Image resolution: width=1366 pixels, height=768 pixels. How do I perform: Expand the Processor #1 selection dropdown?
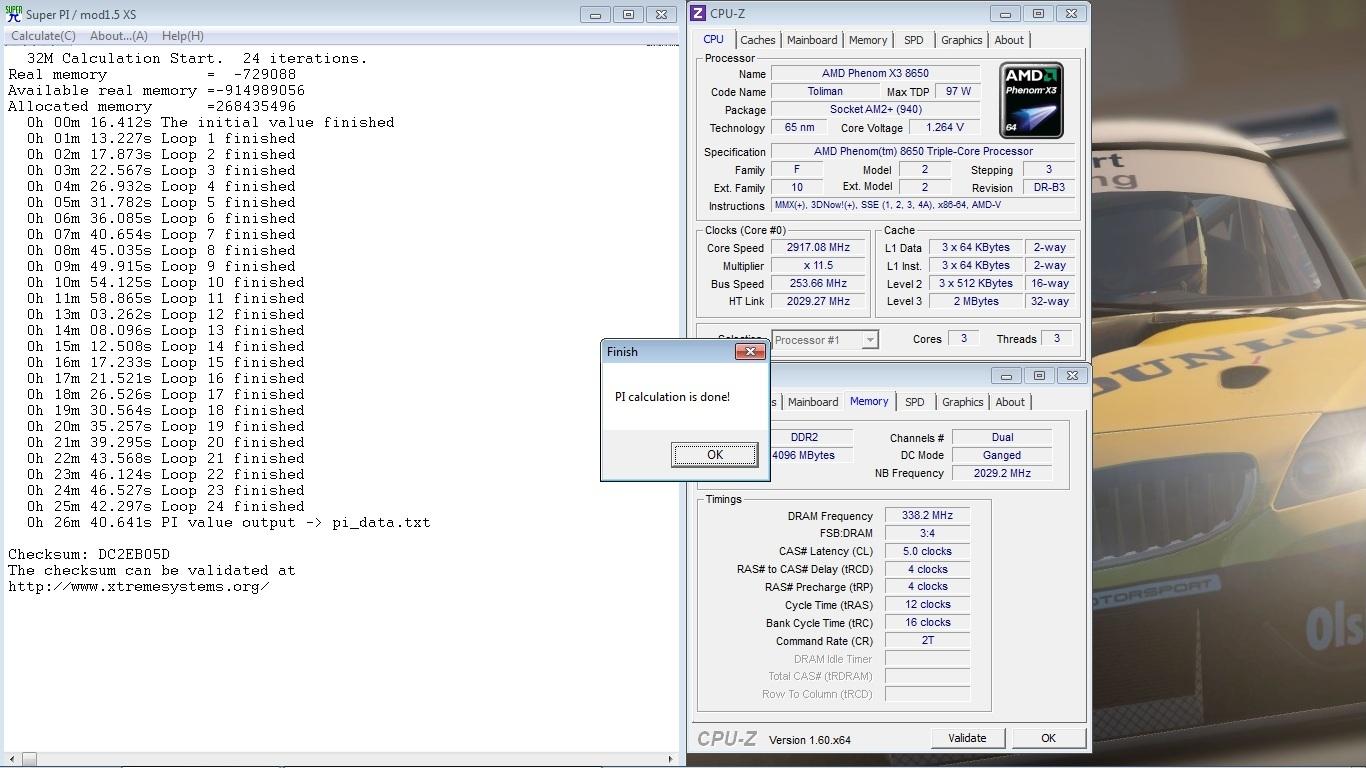870,340
